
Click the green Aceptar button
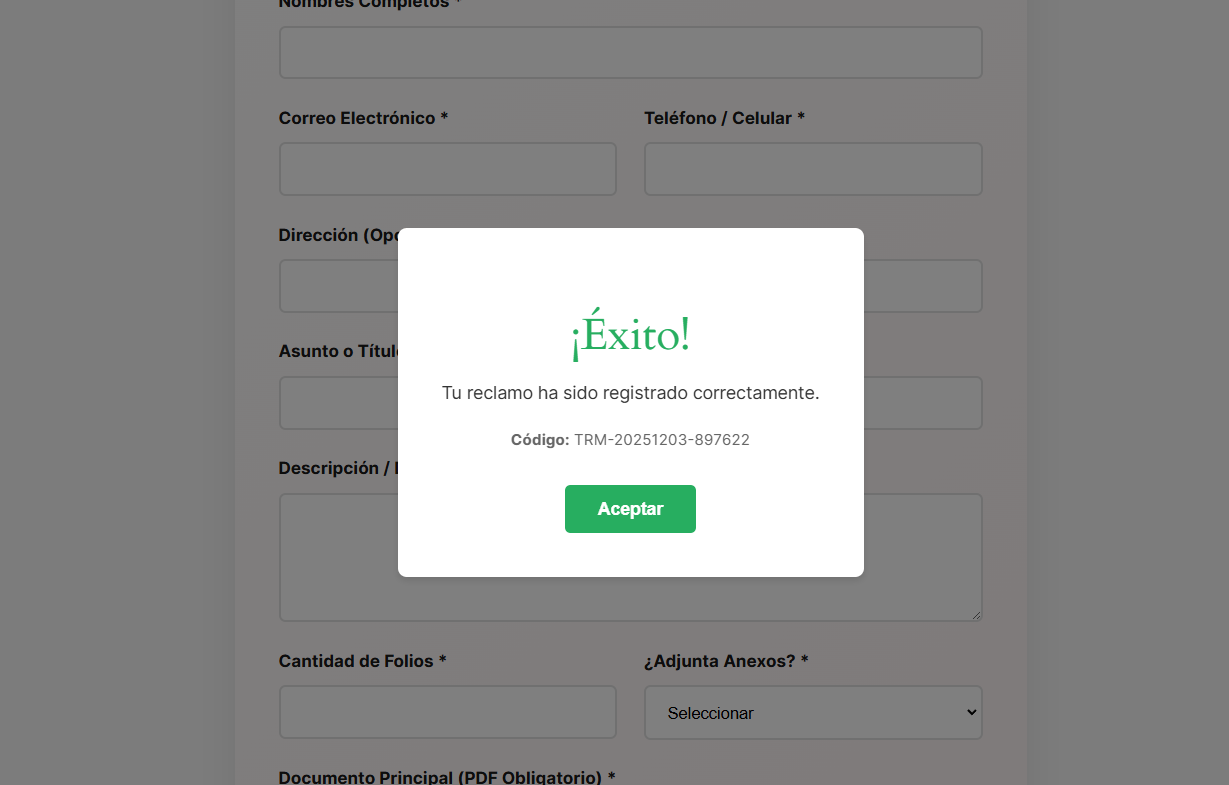(x=630, y=509)
